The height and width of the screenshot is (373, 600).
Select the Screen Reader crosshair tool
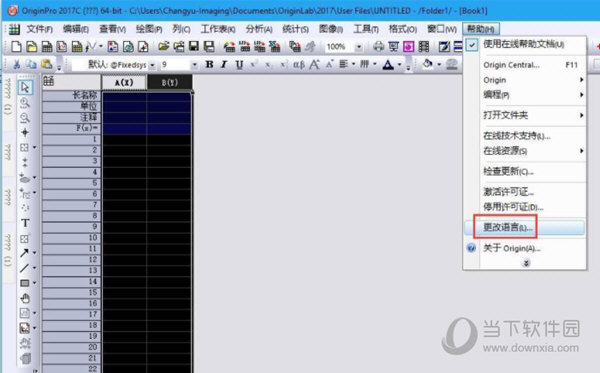[25, 132]
